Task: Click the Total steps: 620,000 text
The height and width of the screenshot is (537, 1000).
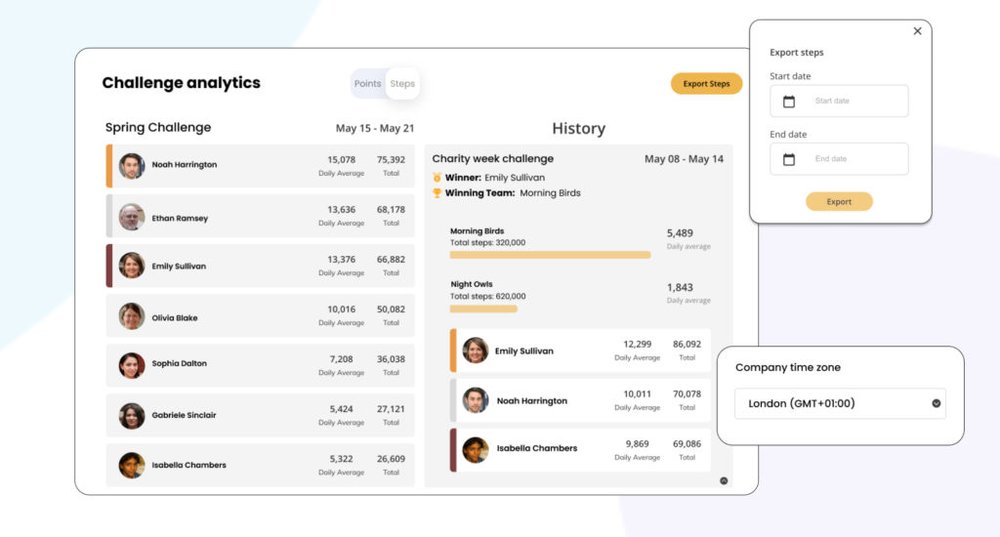Action: coord(488,296)
